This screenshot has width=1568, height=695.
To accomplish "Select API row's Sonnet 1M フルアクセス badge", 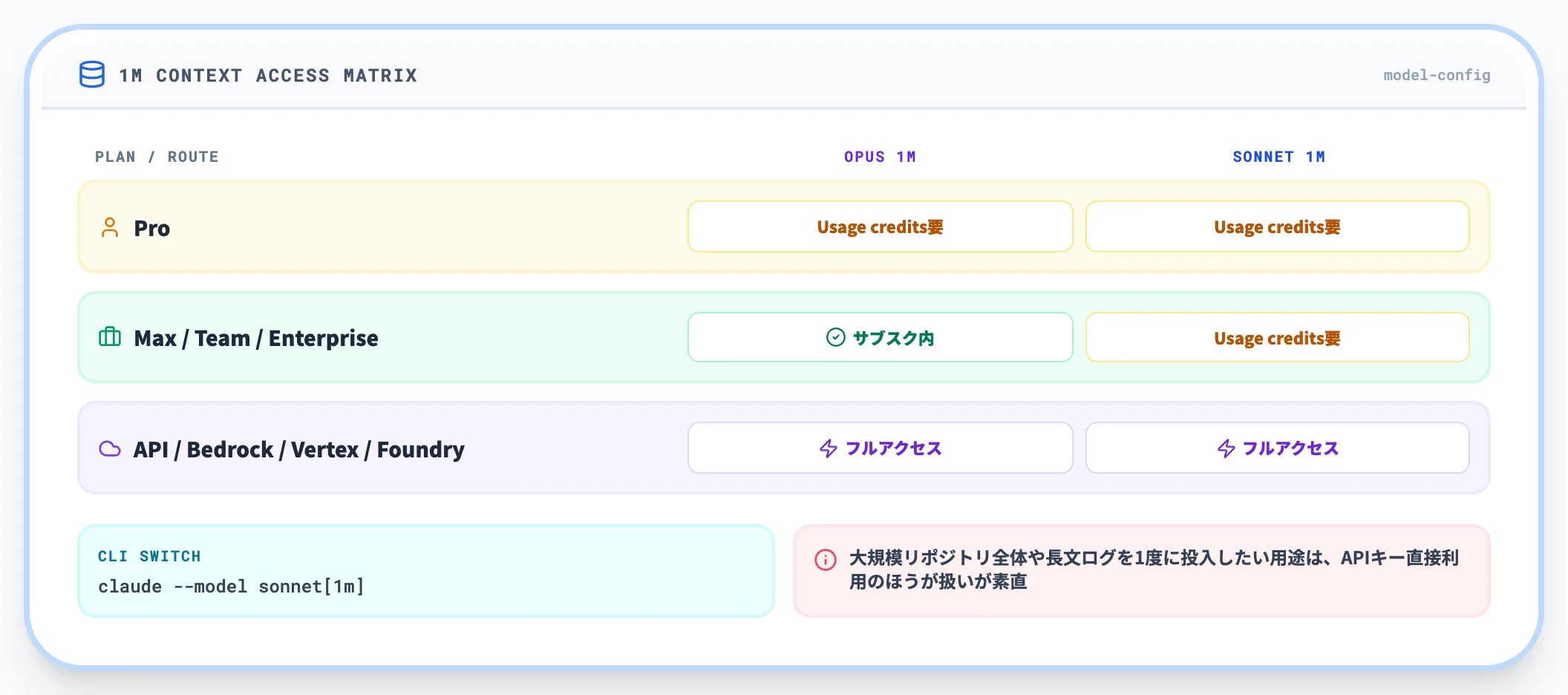I will (x=1278, y=448).
